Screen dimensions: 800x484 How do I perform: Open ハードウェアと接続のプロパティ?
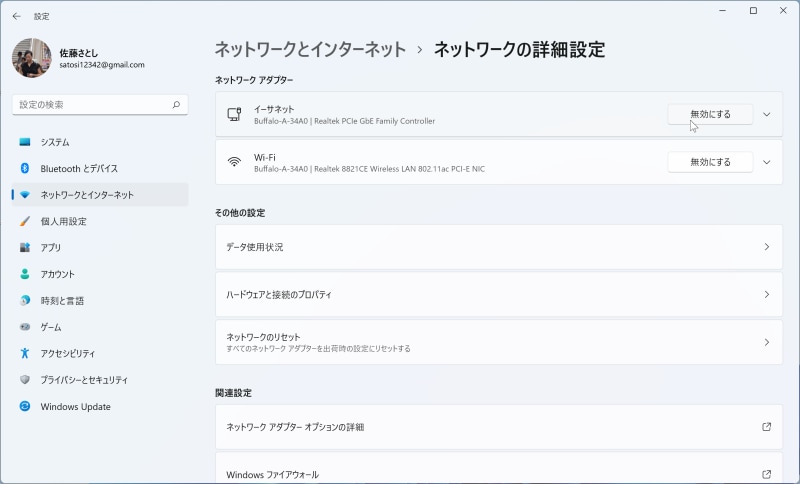[498, 295]
